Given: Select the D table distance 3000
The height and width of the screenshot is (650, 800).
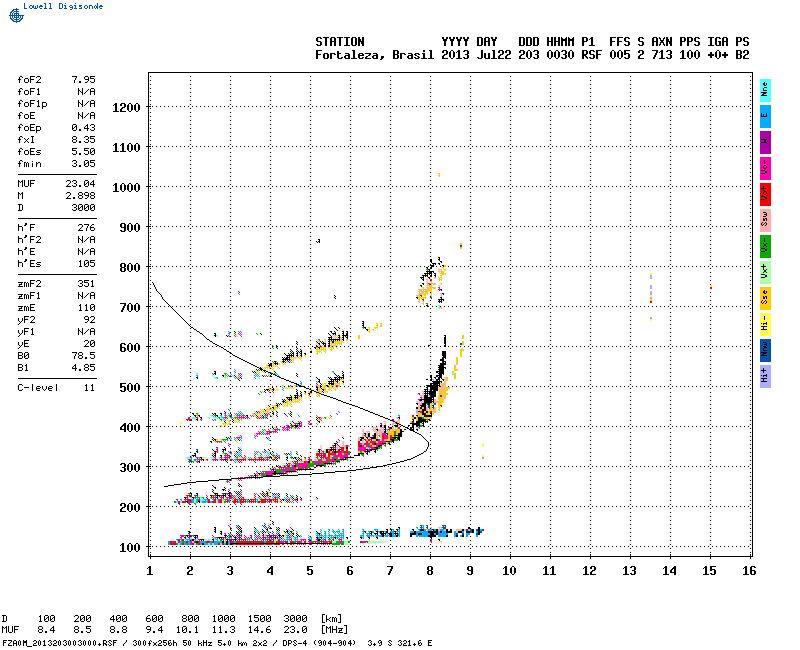Looking at the screenshot, I should (x=295, y=619).
